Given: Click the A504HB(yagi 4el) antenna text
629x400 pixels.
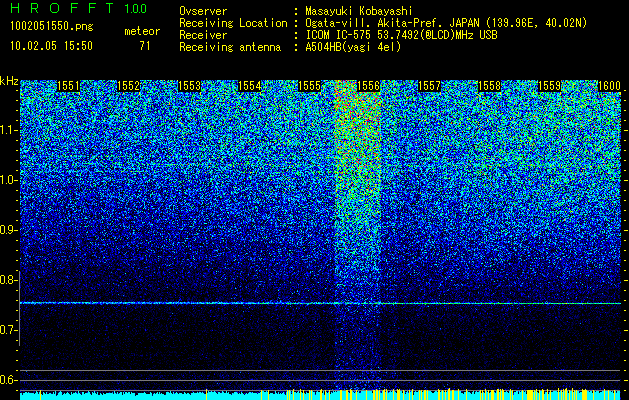Looking at the screenshot, I should pos(353,47).
